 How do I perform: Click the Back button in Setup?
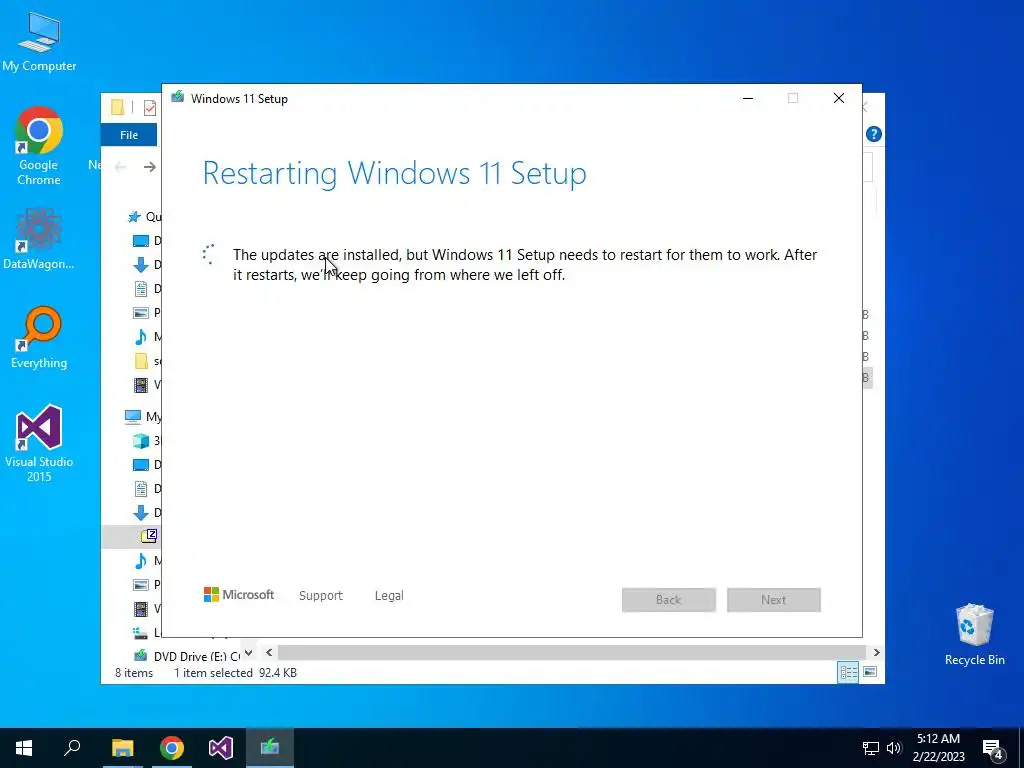pos(669,600)
